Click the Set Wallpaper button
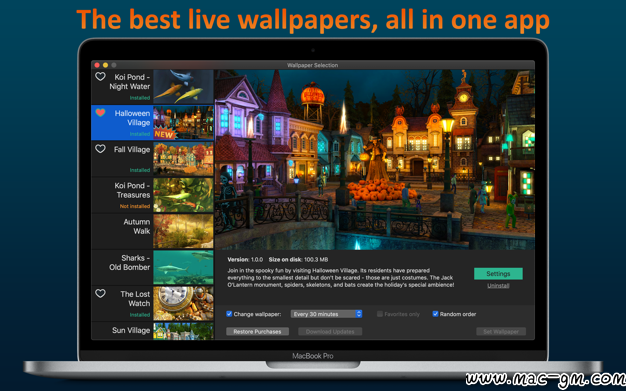 click(501, 331)
